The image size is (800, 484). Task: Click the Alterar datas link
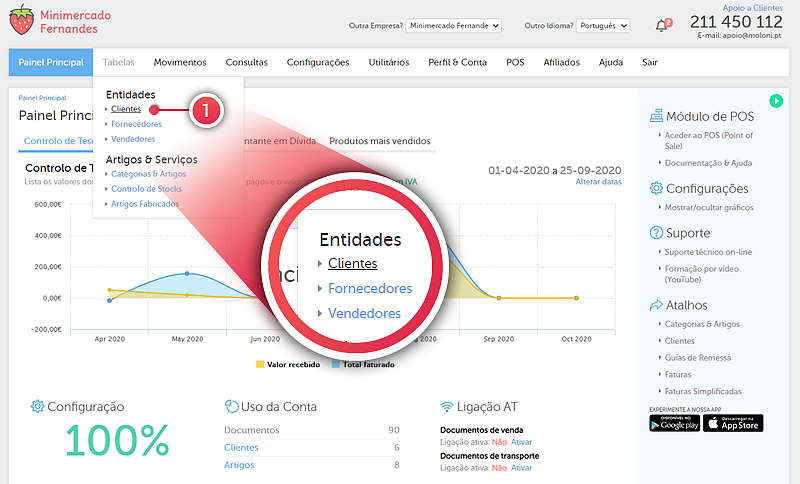(x=598, y=182)
